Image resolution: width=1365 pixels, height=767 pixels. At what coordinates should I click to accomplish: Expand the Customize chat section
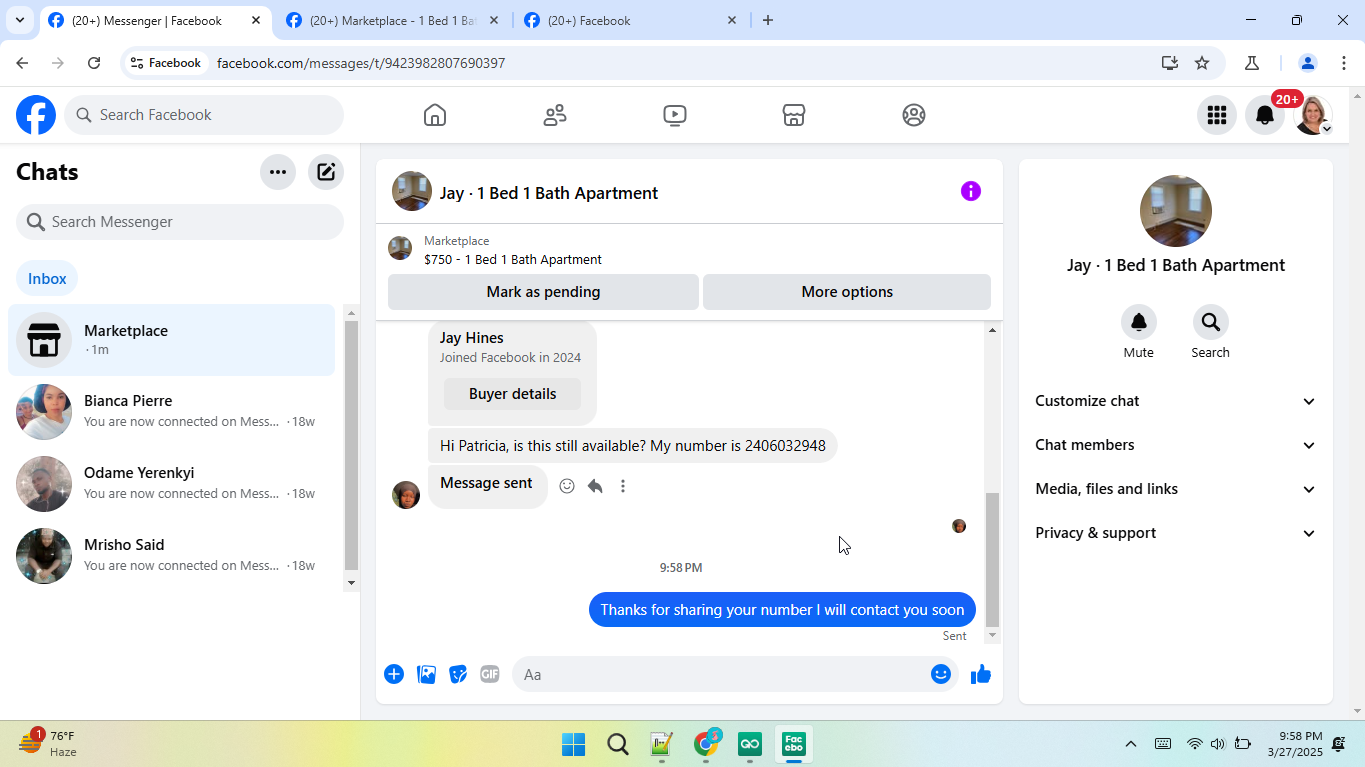pos(1176,401)
